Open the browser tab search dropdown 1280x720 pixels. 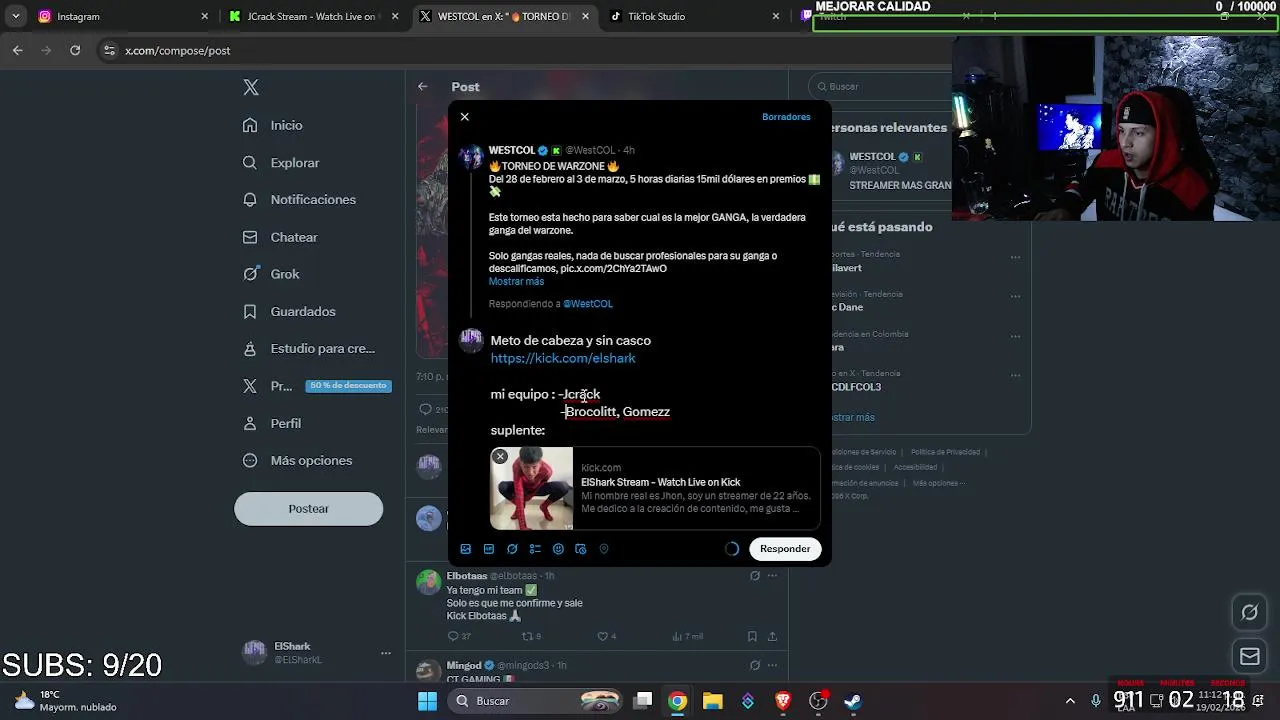[x=15, y=17]
